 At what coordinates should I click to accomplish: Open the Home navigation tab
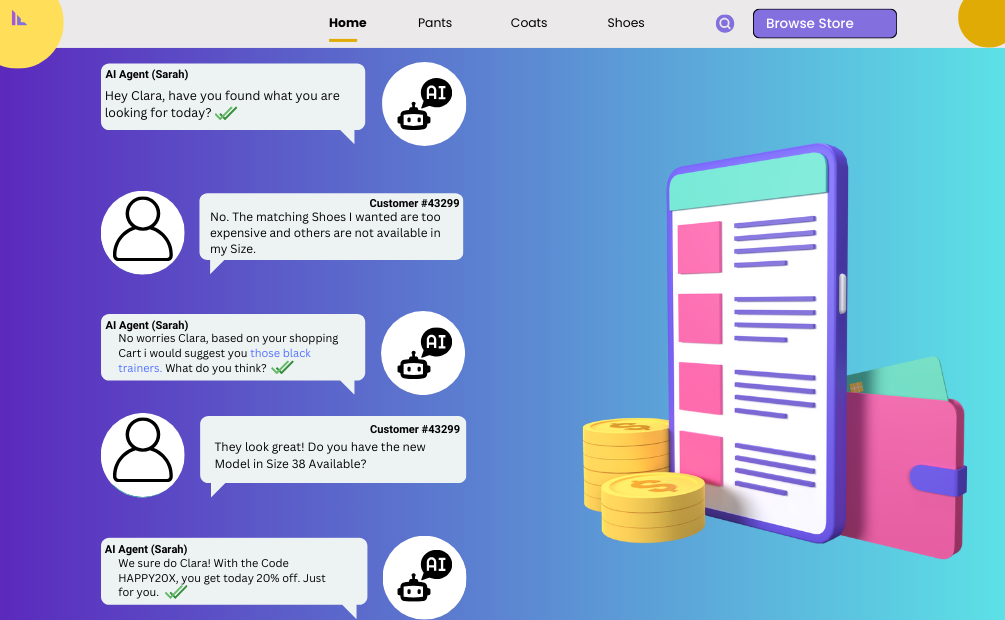pos(347,23)
